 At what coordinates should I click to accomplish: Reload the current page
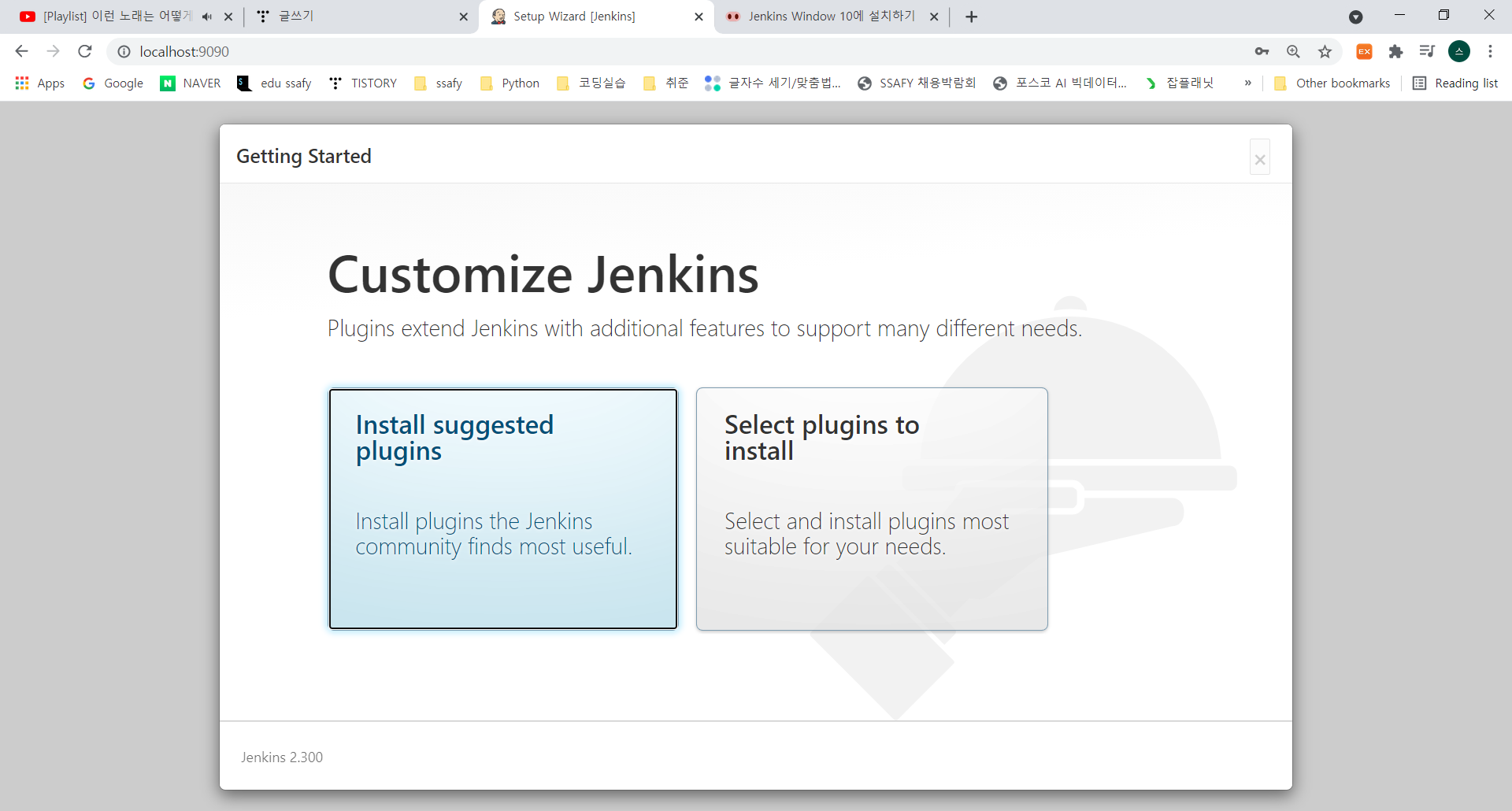(x=85, y=51)
